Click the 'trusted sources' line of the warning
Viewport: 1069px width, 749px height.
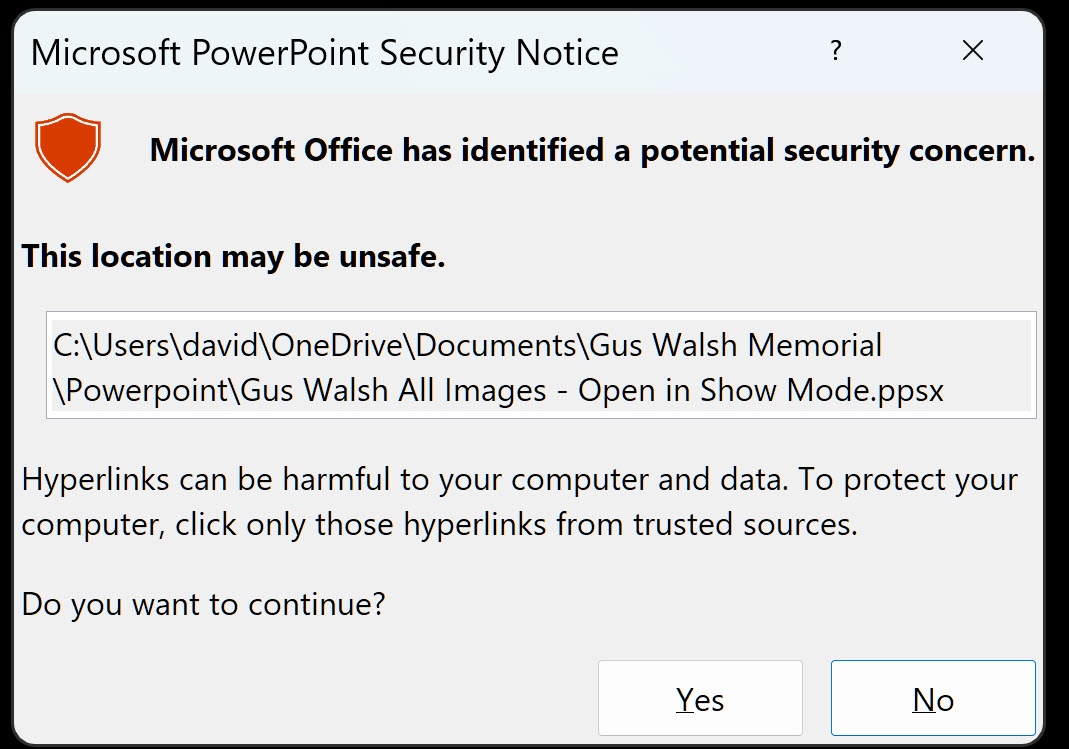pos(439,524)
